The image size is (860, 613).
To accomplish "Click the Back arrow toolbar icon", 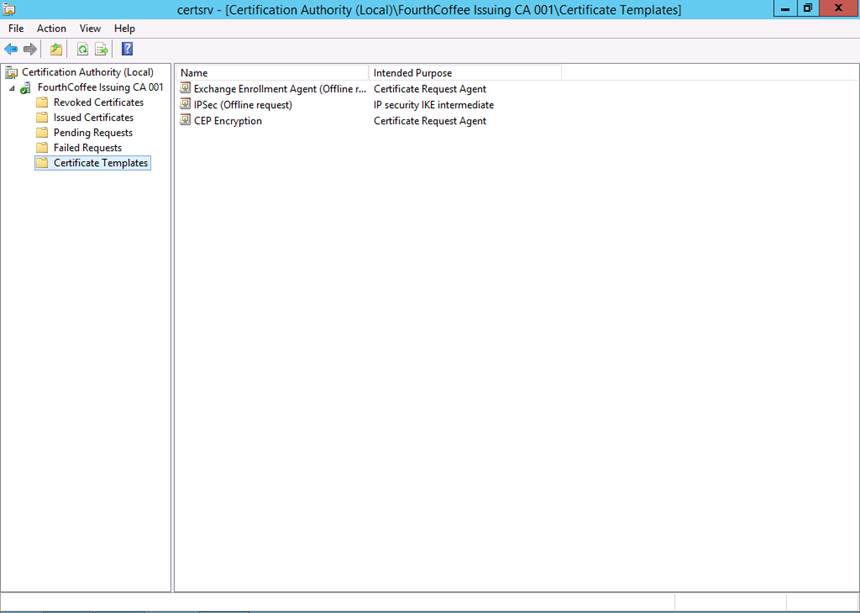I will tap(11, 49).
